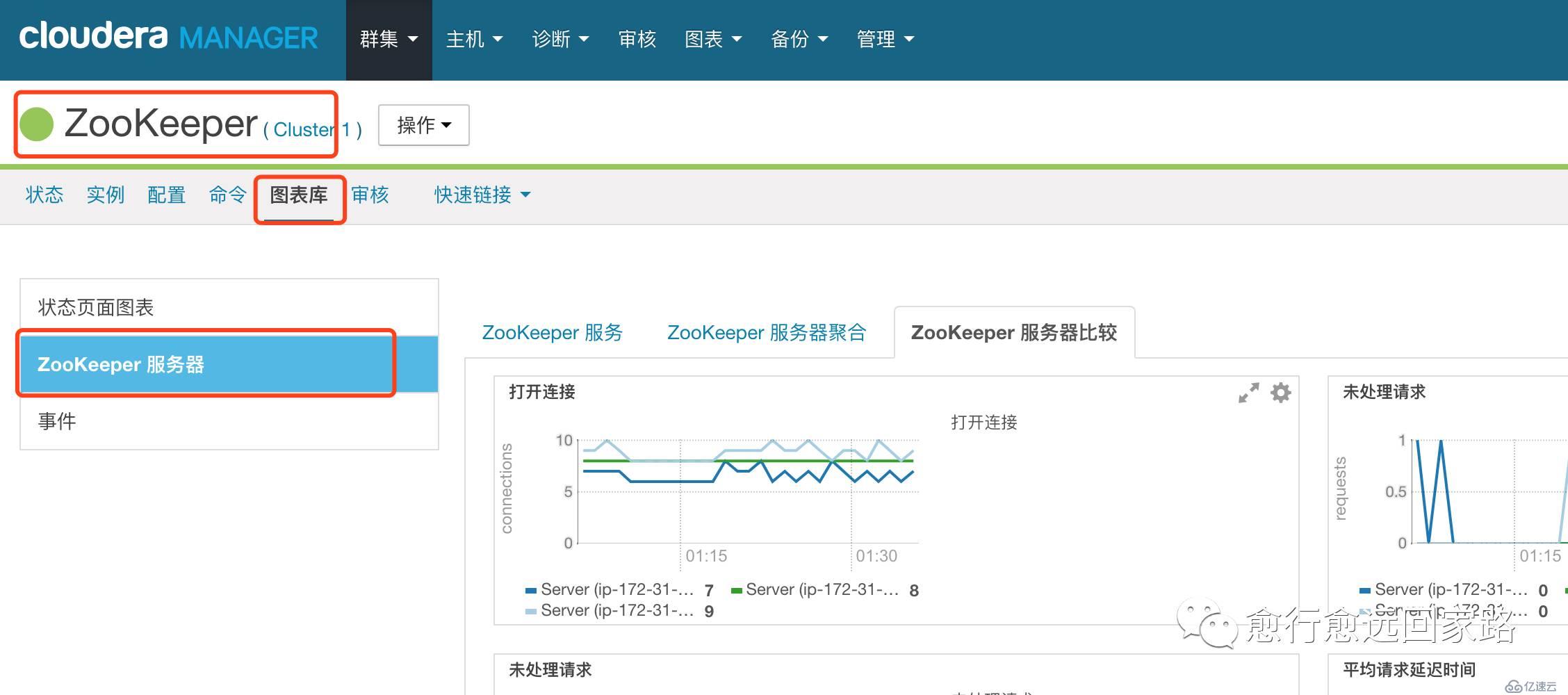Select the ZooKeeper 服务器比较 chart tab
The image size is (1568, 695).
[x=1014, y=333]
